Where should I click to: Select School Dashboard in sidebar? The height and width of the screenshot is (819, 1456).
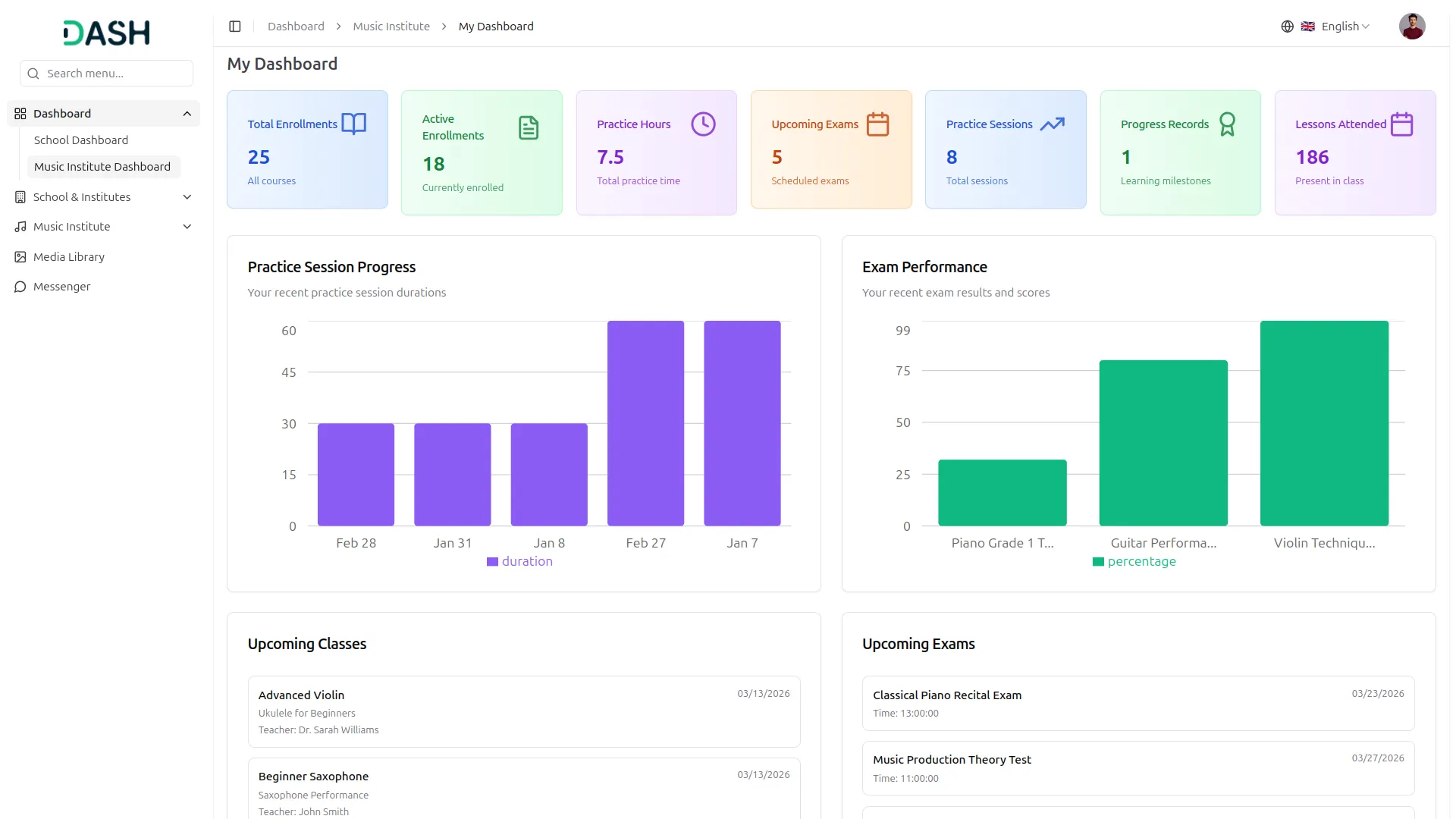point(81,140)
